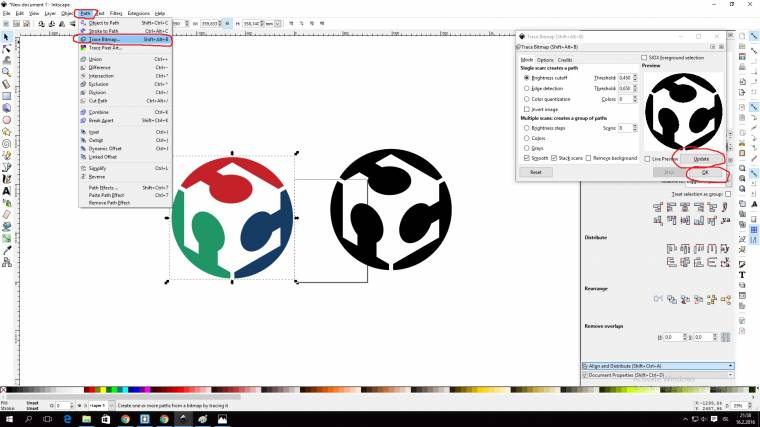Check the Invert image checkbox
Viewport: 760px width, 427px height.
point(526,110)
